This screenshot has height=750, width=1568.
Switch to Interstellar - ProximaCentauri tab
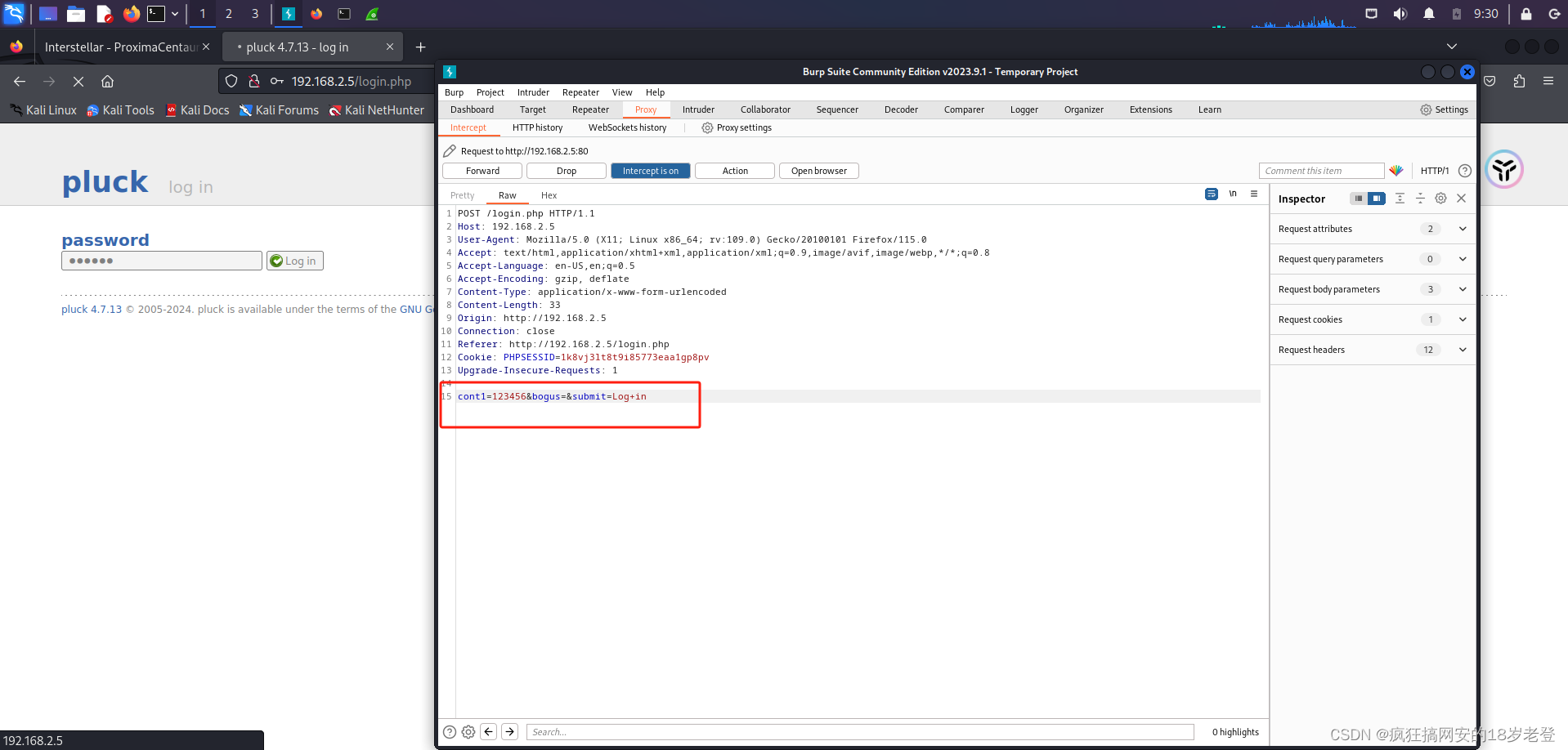coord(120,47)
